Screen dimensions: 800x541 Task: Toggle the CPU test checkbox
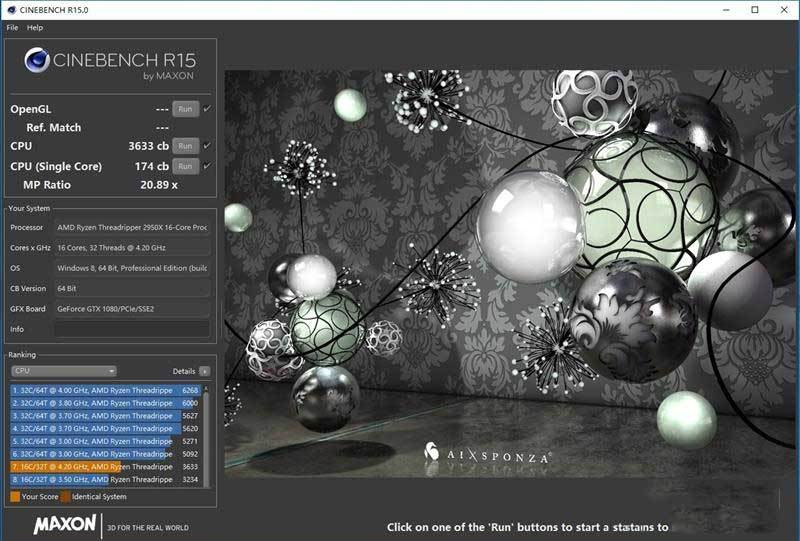(207, 146)
